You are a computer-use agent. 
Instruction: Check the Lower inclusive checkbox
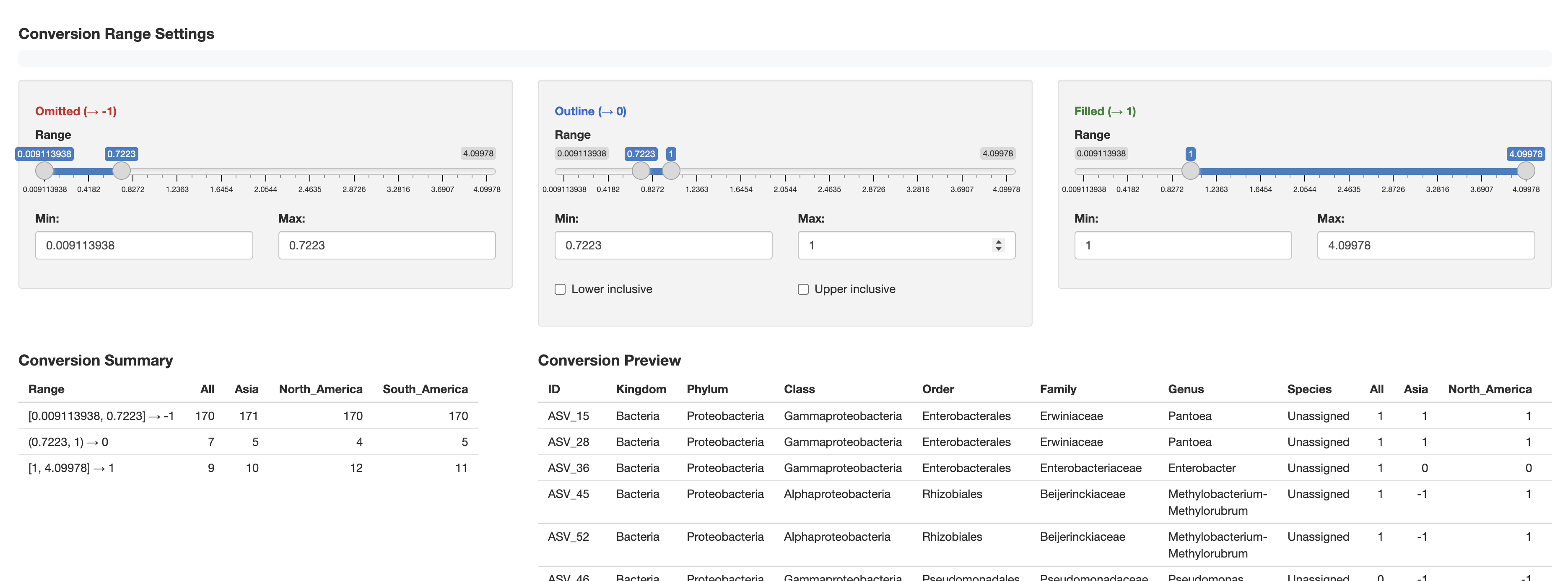pyautogui.click(x=560, y=290)
